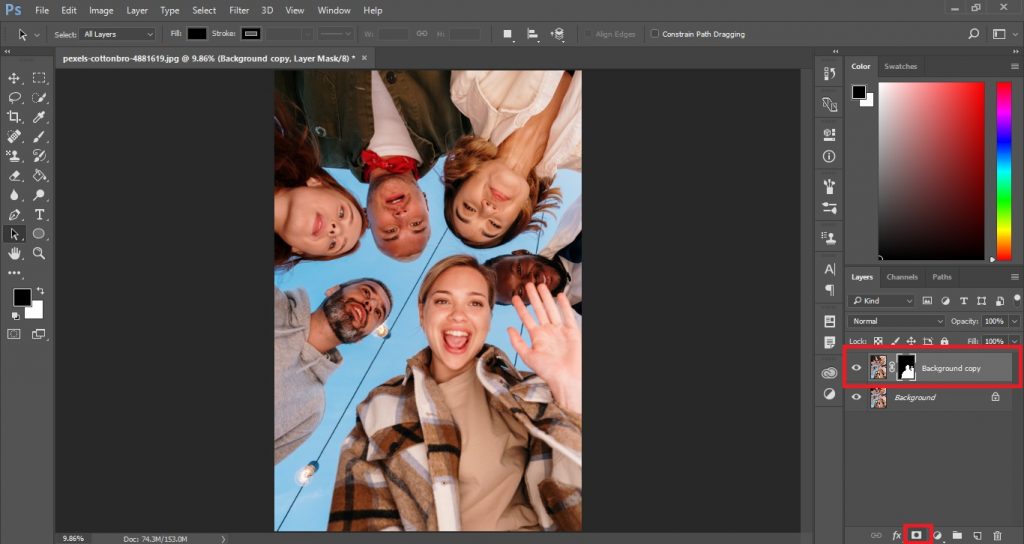Switch to the Swatches tab
This screenshot has width=1024, height=544.
(x=900, y=66)
